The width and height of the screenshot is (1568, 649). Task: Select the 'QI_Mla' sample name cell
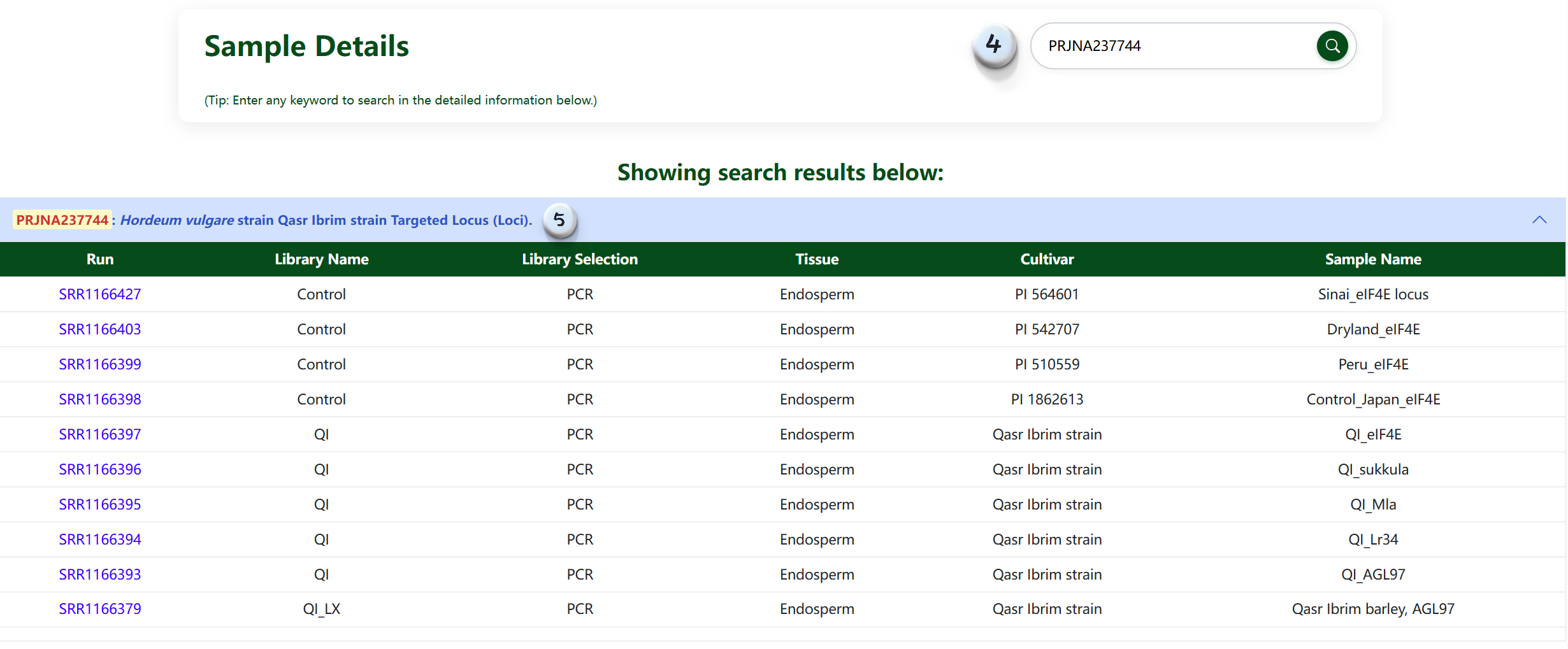tap(1373, 504)
